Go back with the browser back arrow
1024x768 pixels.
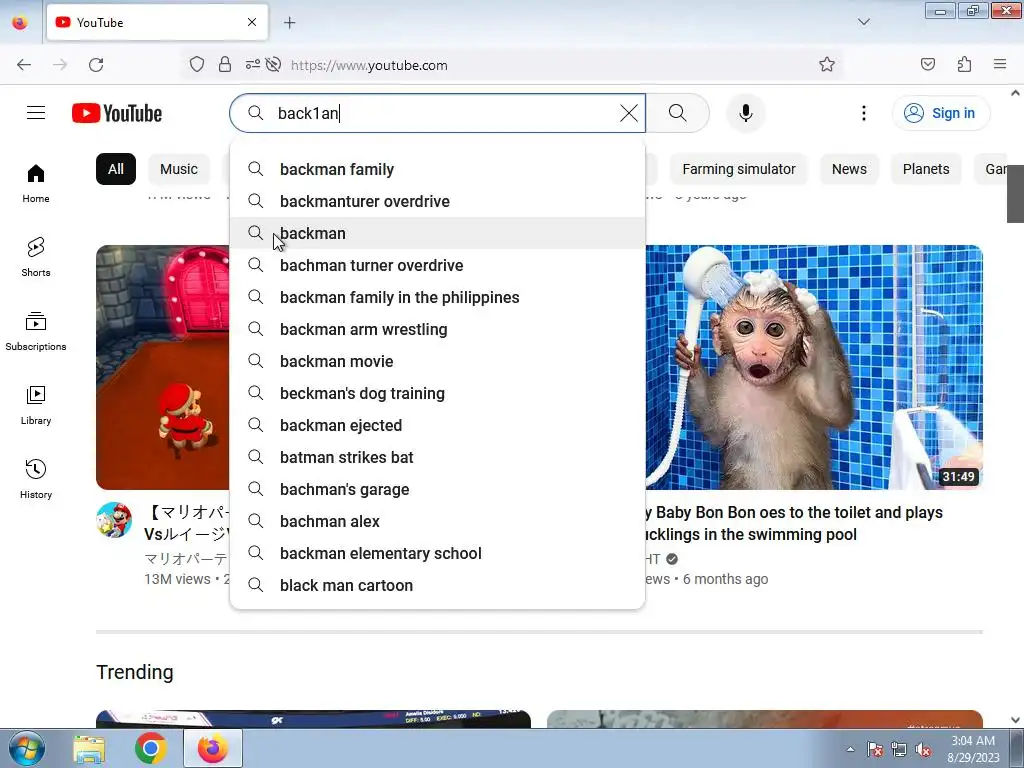pos(24,65)
